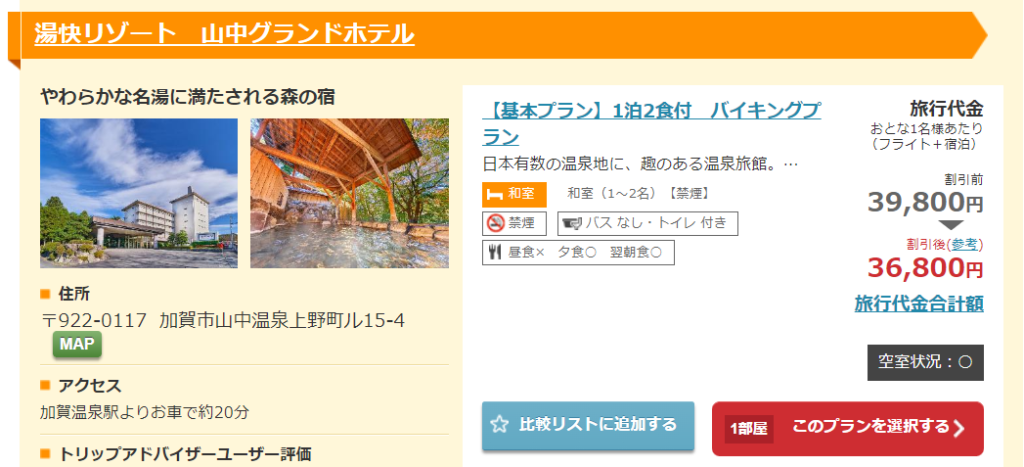
Task: Open the outdoor hot spring bath photo
Action: (349, 193)
